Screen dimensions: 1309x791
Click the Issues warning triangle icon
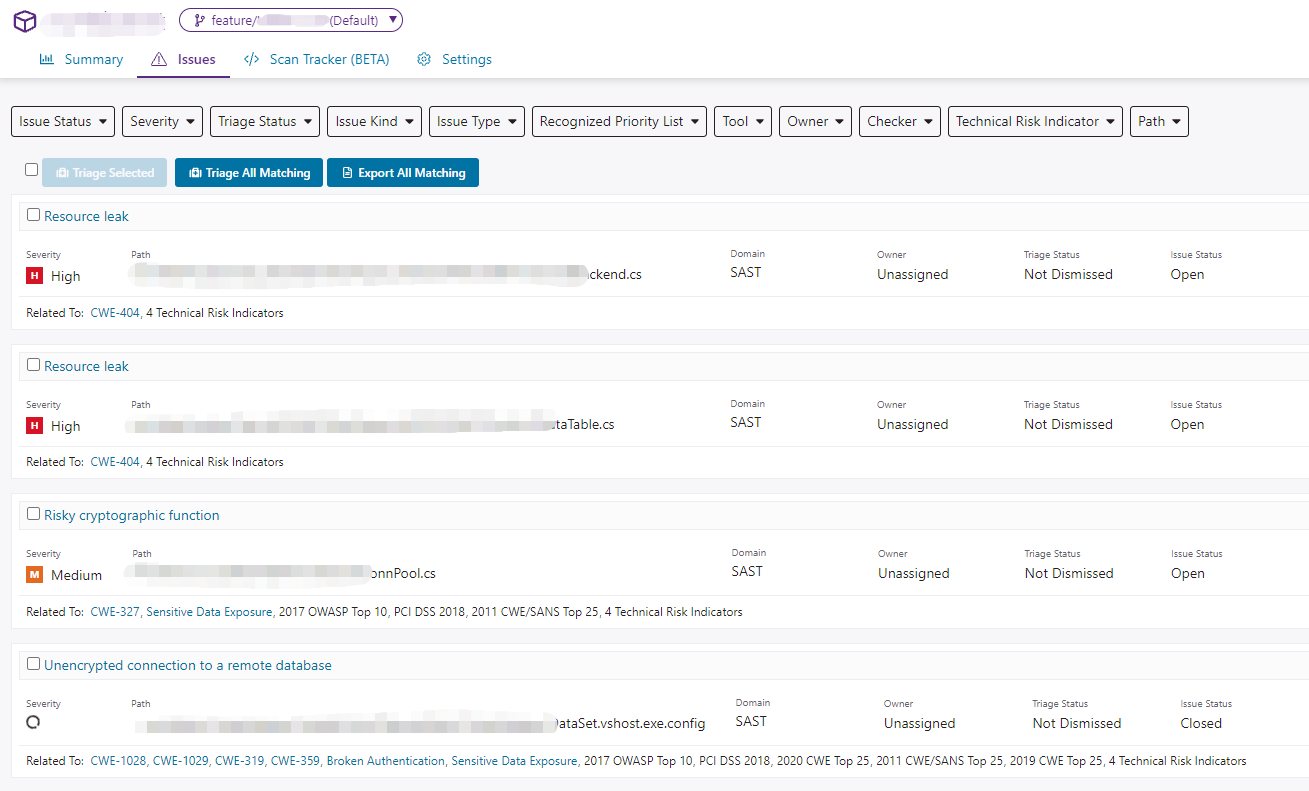[159, 60]
